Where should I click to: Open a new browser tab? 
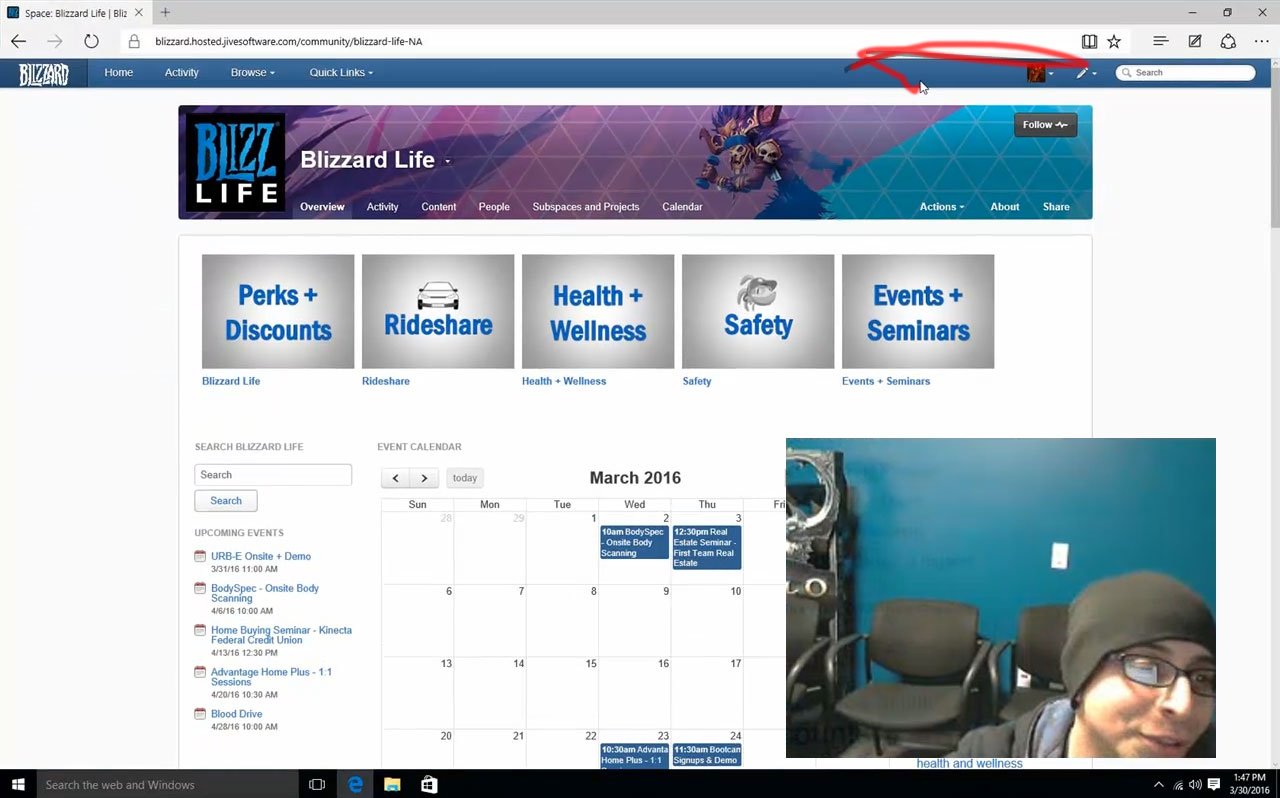pyautogui.click(x=165, y=12)
